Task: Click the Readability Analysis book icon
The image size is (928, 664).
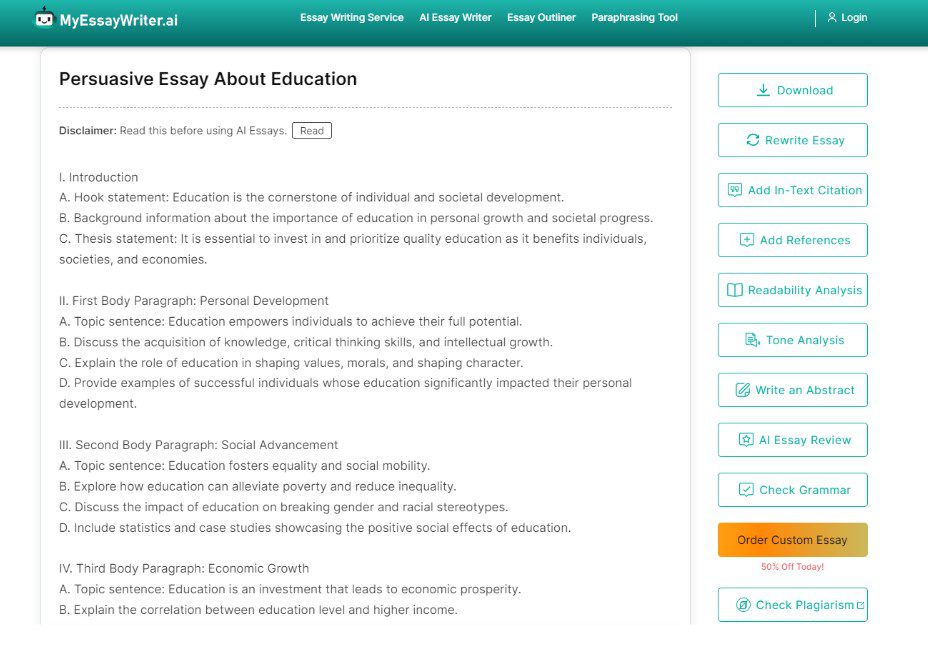Action: 735,290
